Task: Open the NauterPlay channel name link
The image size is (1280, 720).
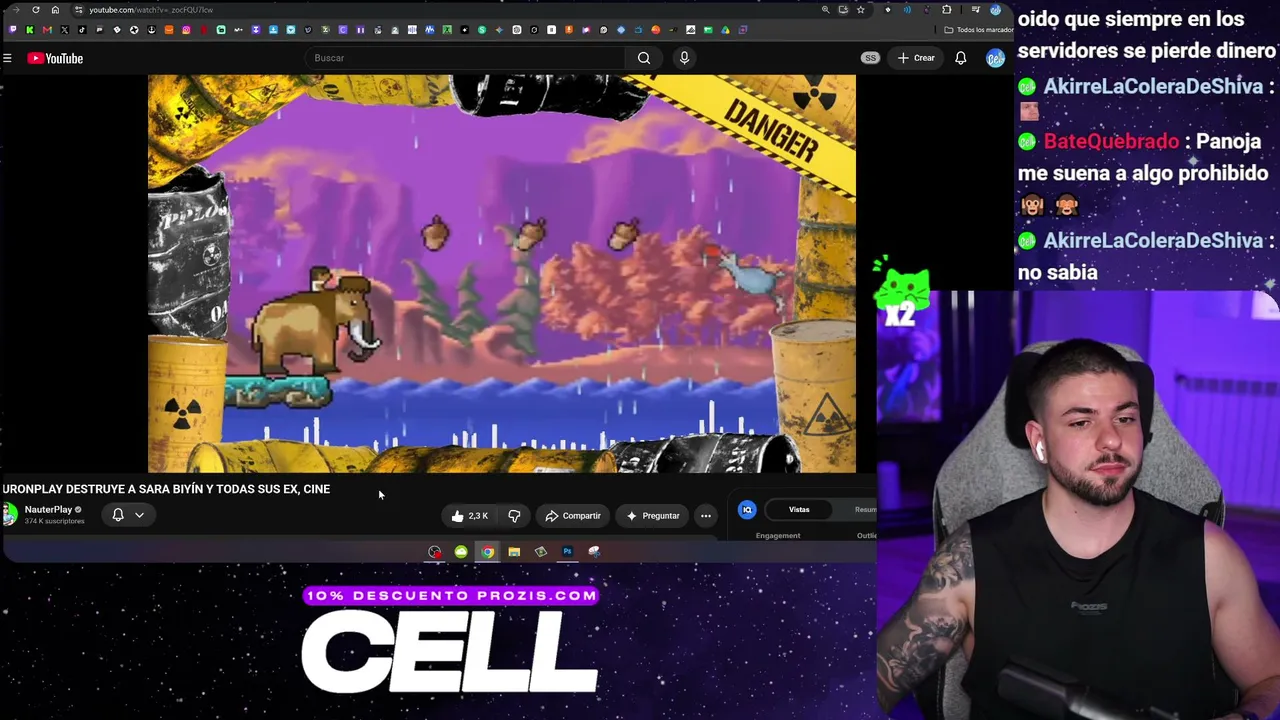Action: [x=48, y=510]
